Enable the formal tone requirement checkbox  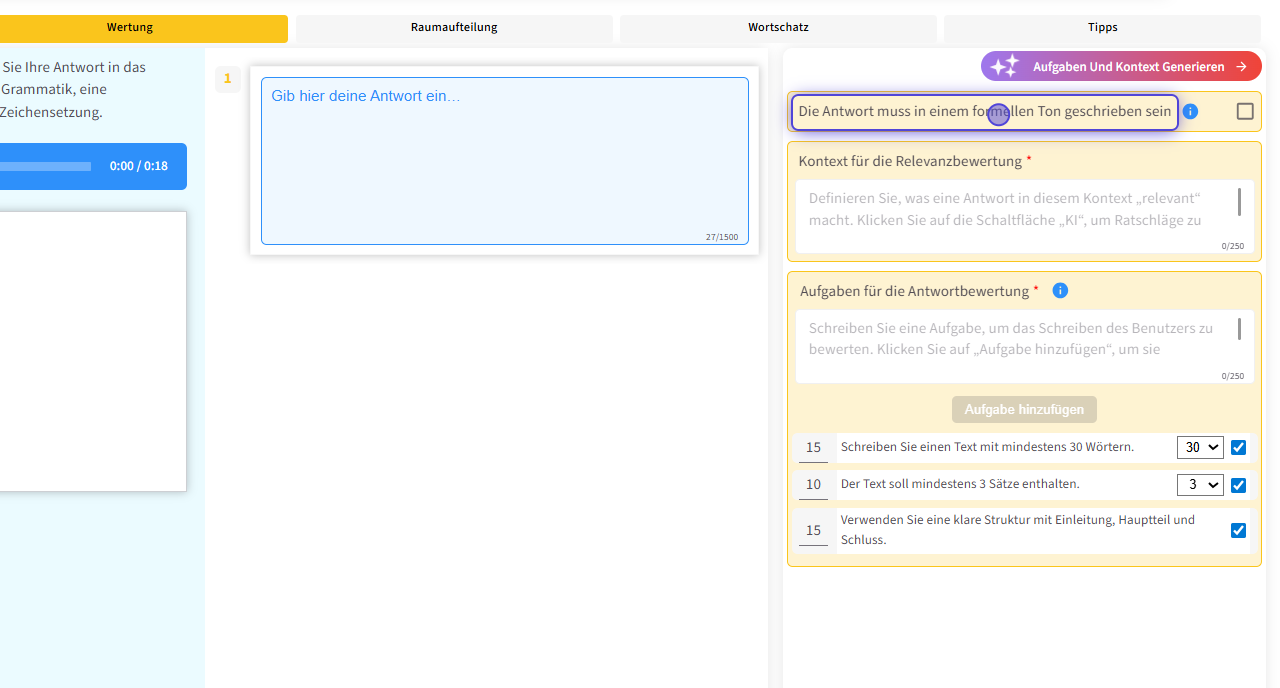[1245, 112]
